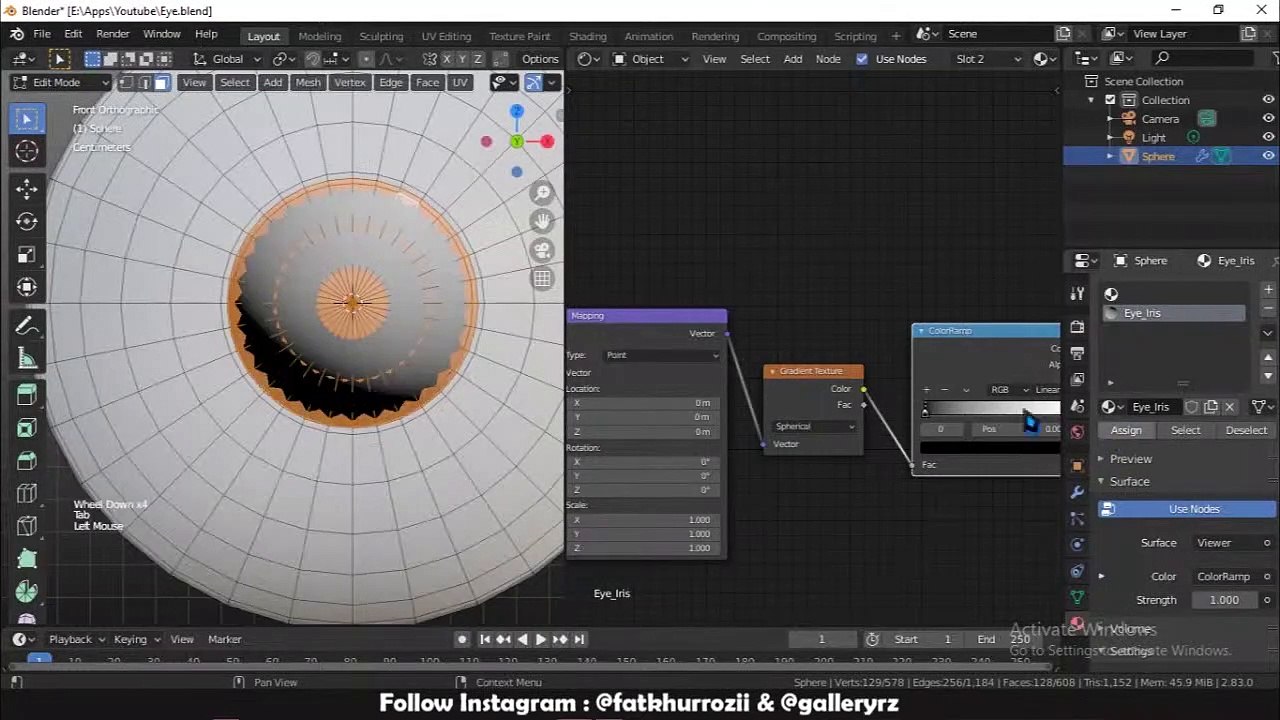Screen dimensions: 1280x720
Task: Open the Render properties tab
Action: pos(1077,327)
